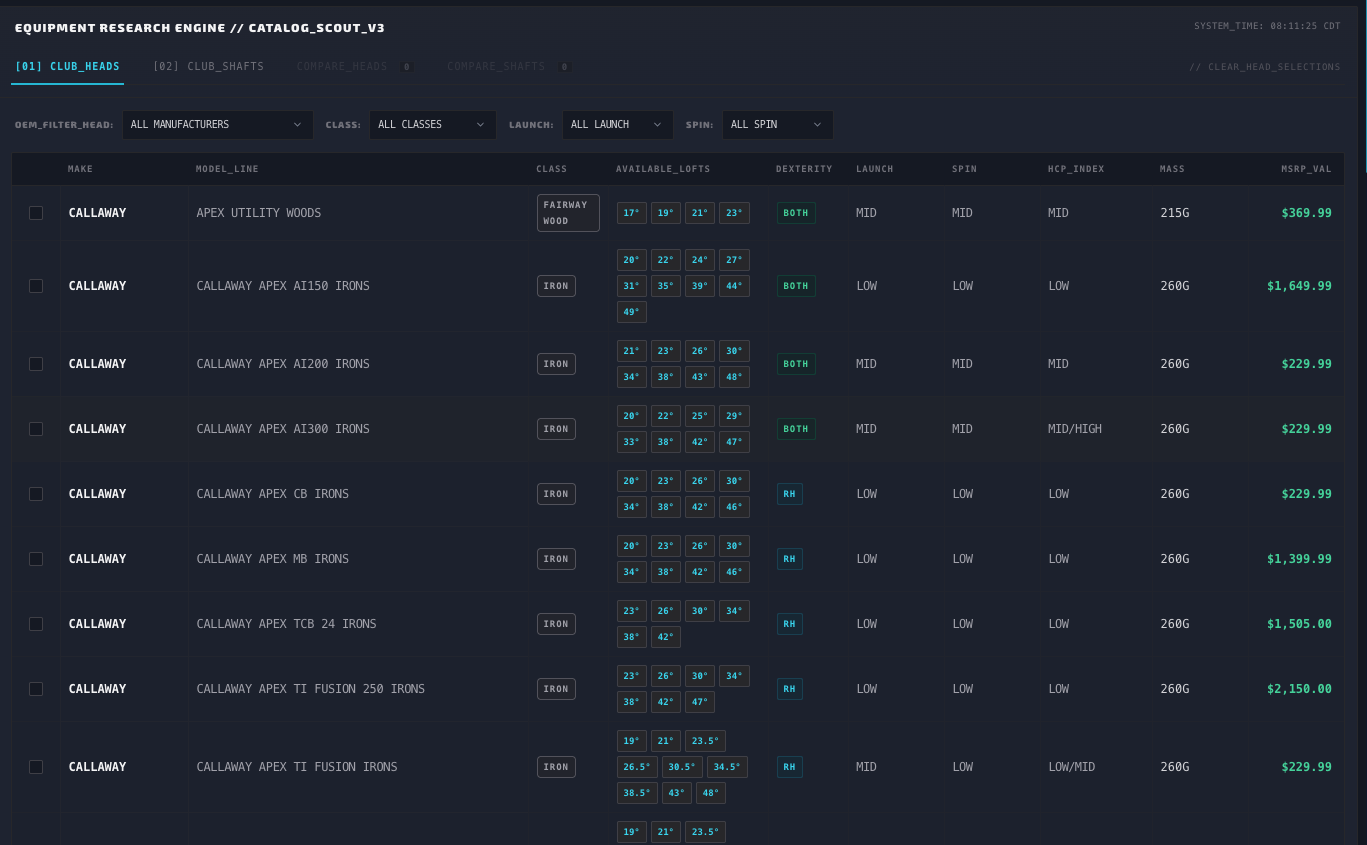Click the APEX UTILITY WOODS model name

click(x=259, y=213)
